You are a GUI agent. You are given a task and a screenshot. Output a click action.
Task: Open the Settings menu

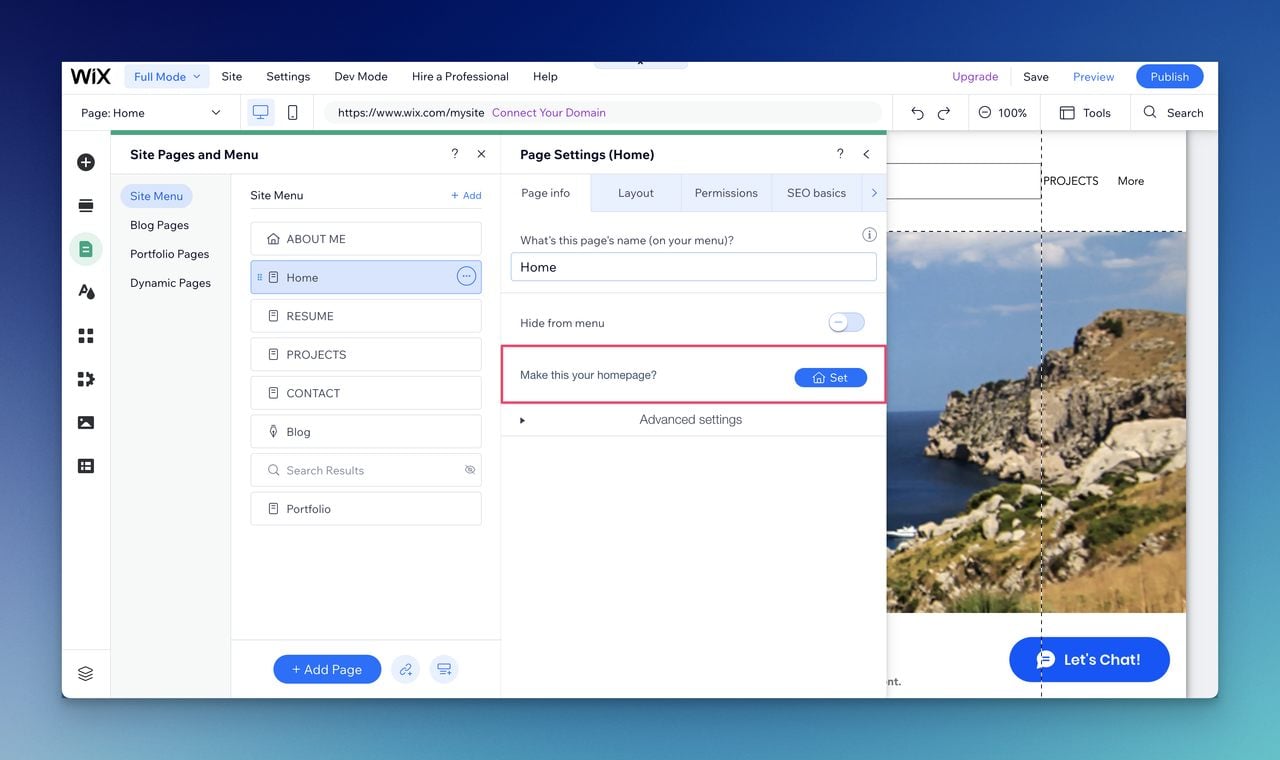288,77
